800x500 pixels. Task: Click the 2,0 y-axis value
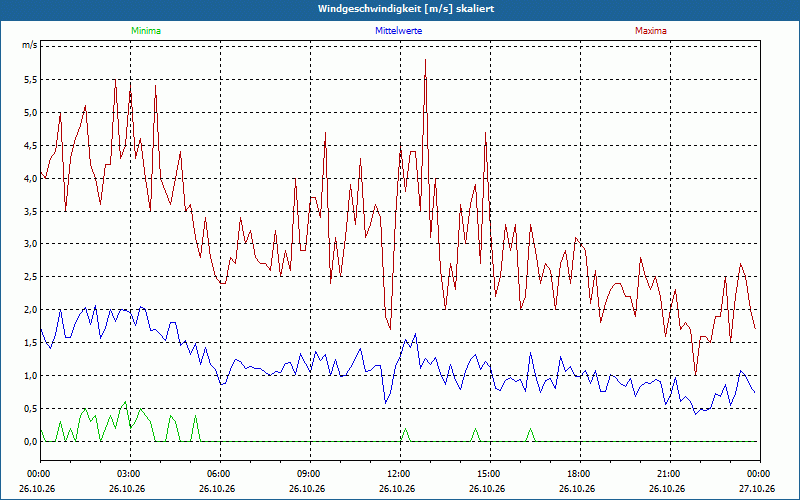(31, 310)
